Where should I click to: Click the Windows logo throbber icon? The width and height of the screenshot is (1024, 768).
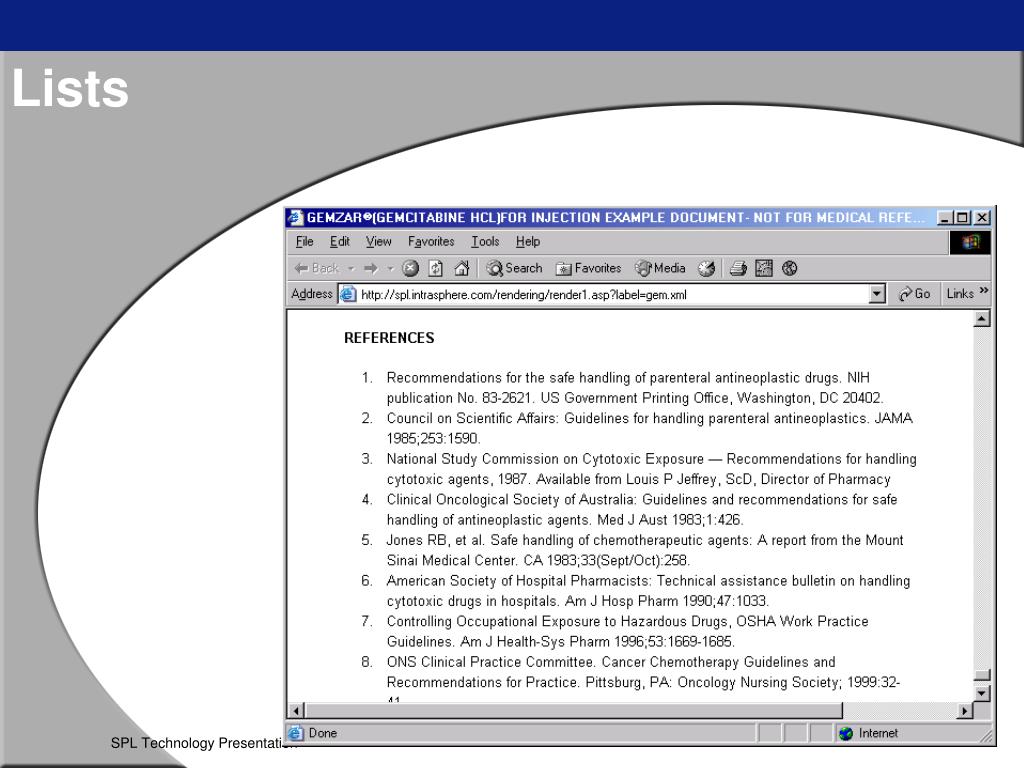click(970, 242)
